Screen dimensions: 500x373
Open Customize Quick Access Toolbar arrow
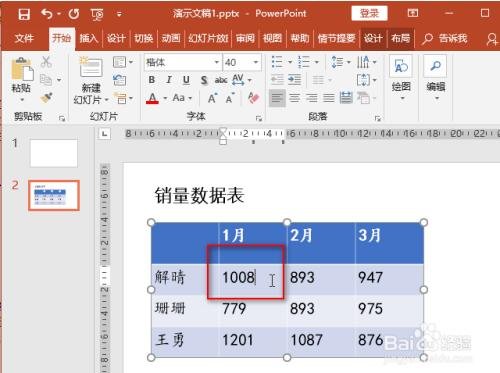[119, 14]
